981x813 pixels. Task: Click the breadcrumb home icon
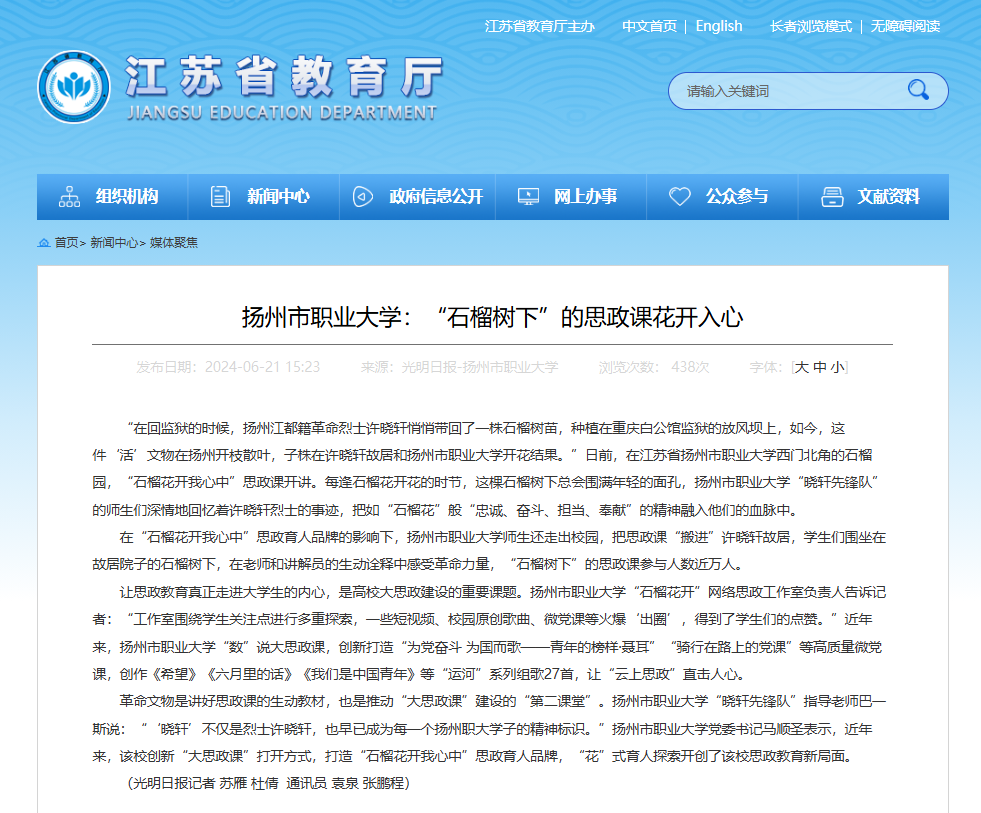44,243
